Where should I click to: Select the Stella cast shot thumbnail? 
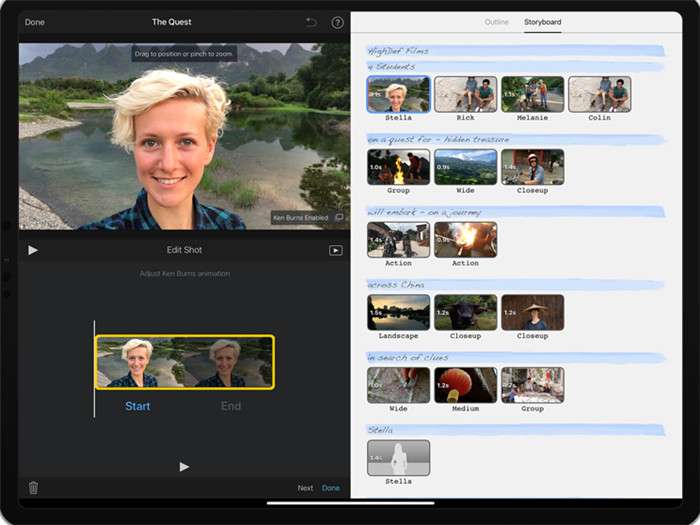(x=398, y=94)
